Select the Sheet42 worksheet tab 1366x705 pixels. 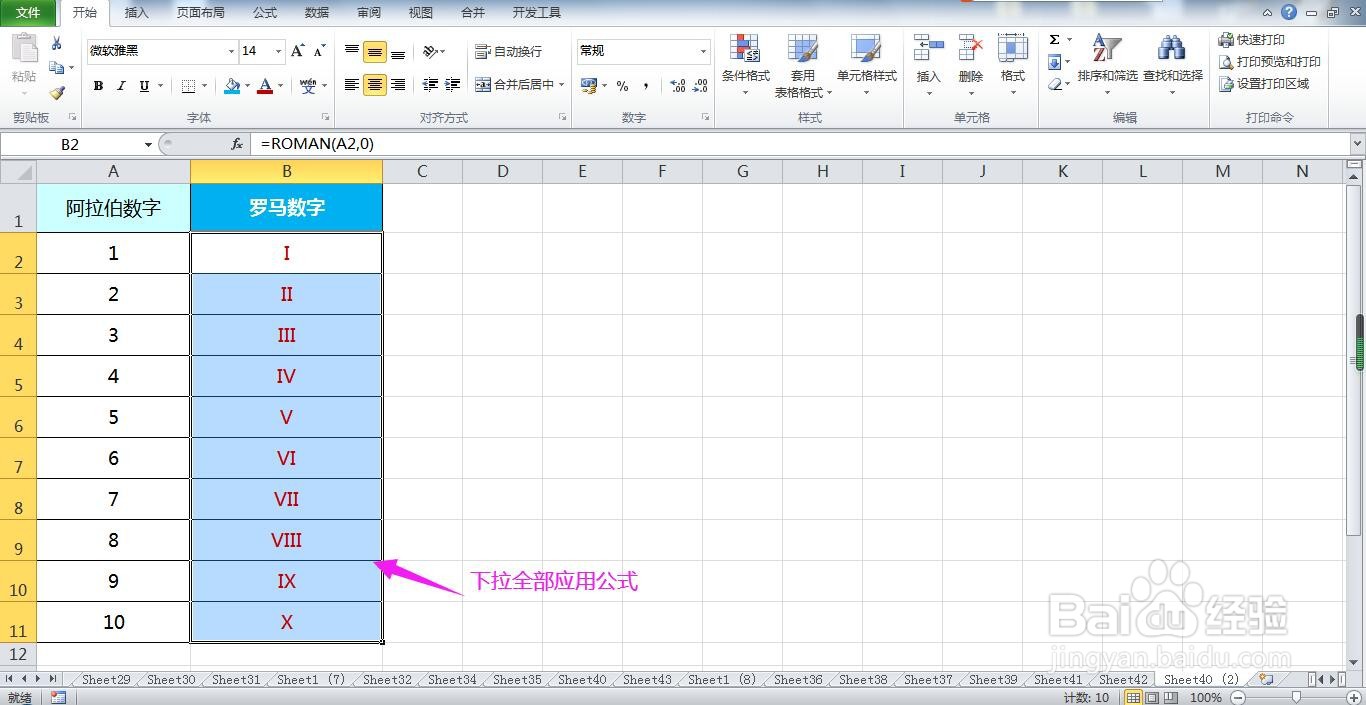[x=1122, y=679]
